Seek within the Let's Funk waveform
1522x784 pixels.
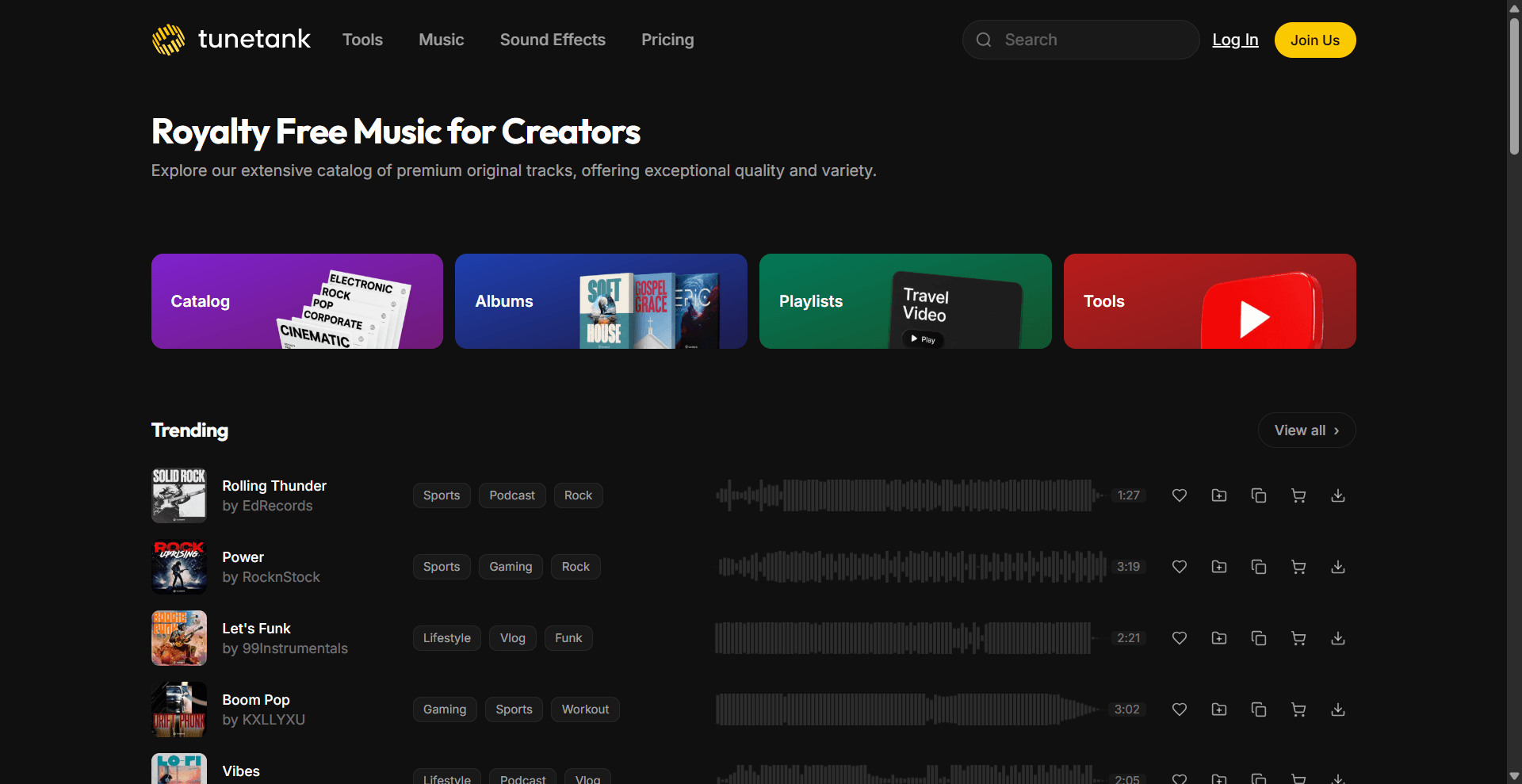click(910, 638)
